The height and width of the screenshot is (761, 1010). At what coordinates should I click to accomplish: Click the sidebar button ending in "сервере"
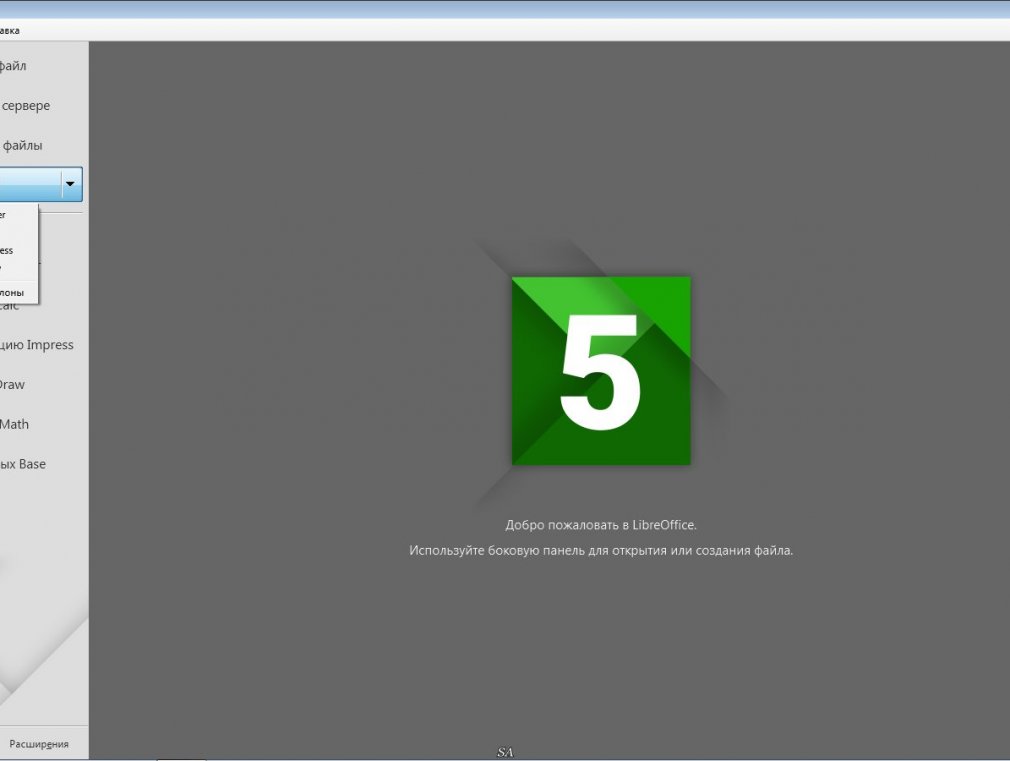24,106
